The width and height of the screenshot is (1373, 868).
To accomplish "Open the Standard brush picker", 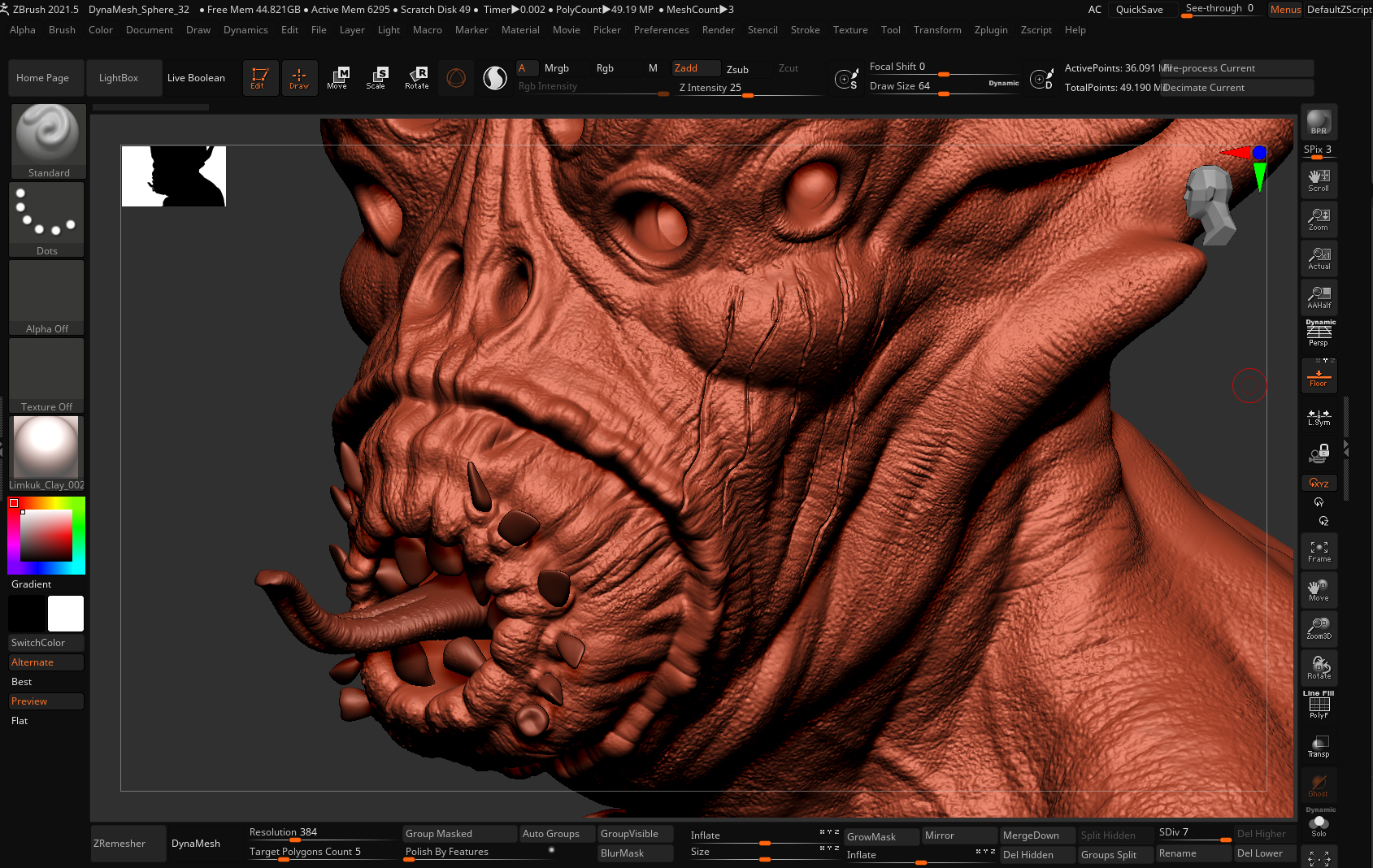I will 49,141.
